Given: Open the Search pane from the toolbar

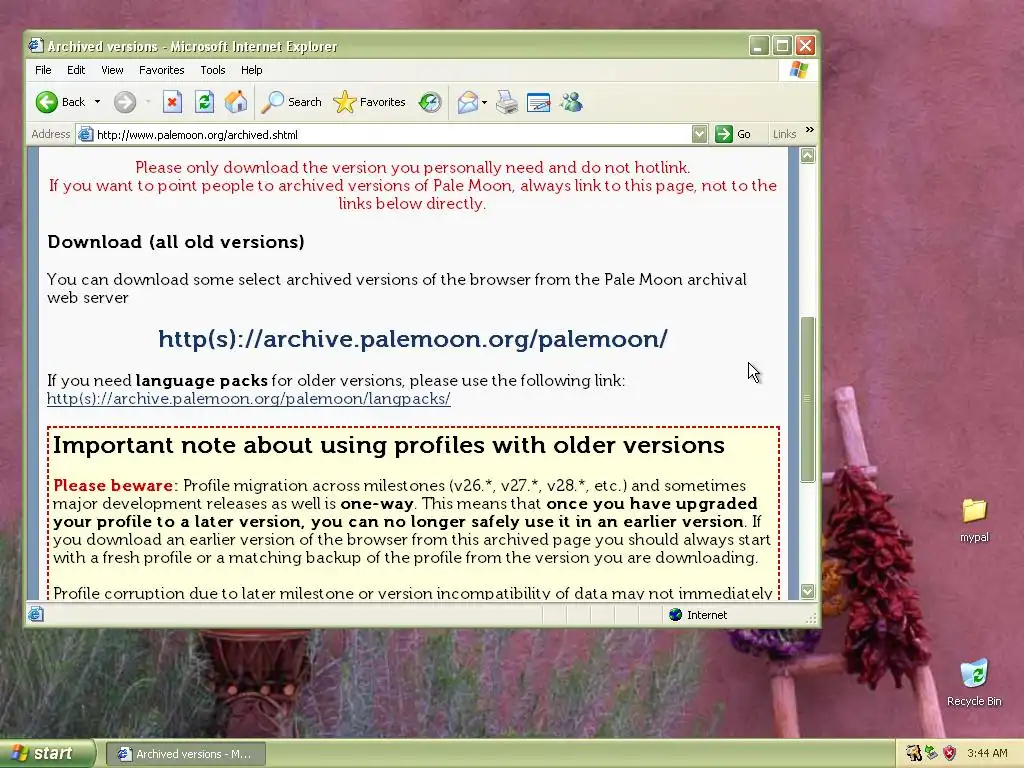Looking at the screenshot, I should pyautogui.click(x=291, y=102).
